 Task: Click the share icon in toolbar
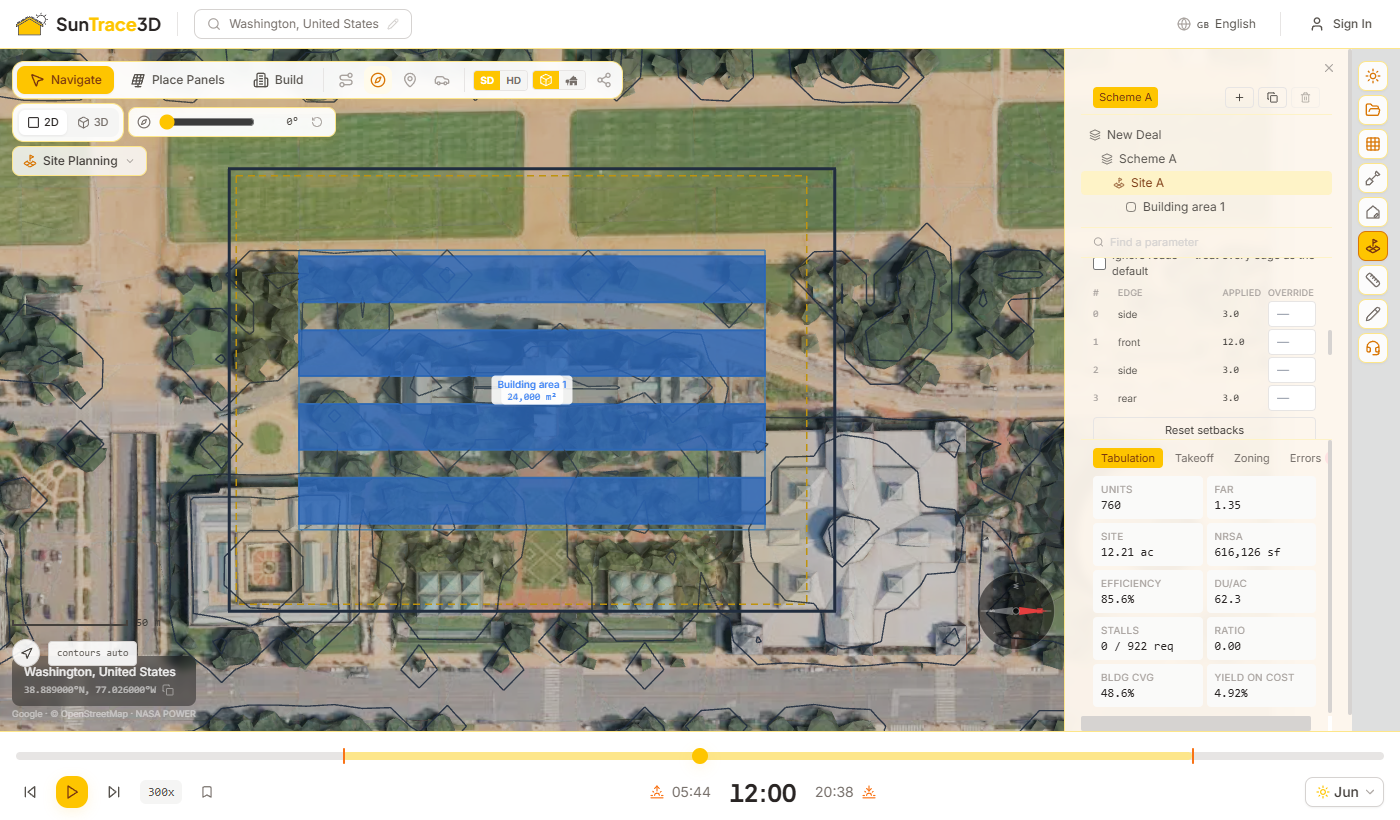coord(604,80)
